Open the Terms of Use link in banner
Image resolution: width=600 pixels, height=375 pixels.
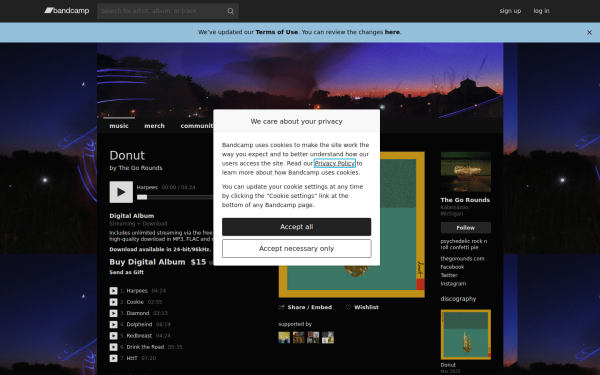277,32
